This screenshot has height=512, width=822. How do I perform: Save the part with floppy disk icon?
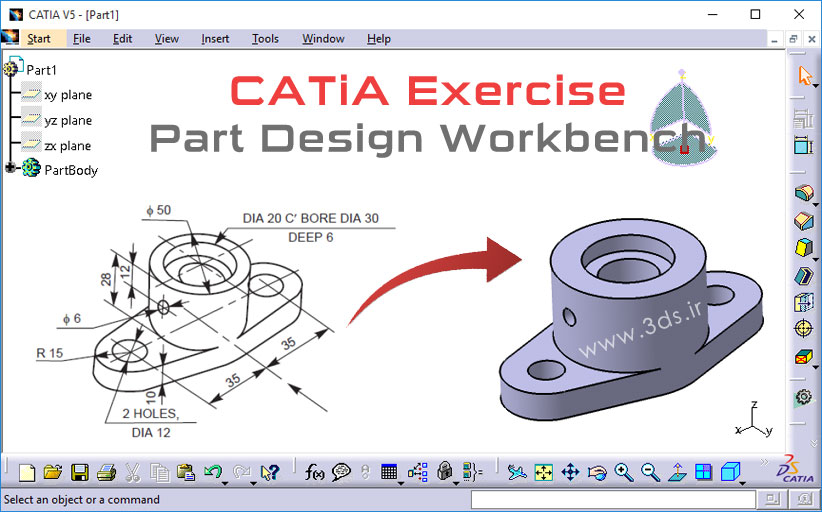coord(80,473)
